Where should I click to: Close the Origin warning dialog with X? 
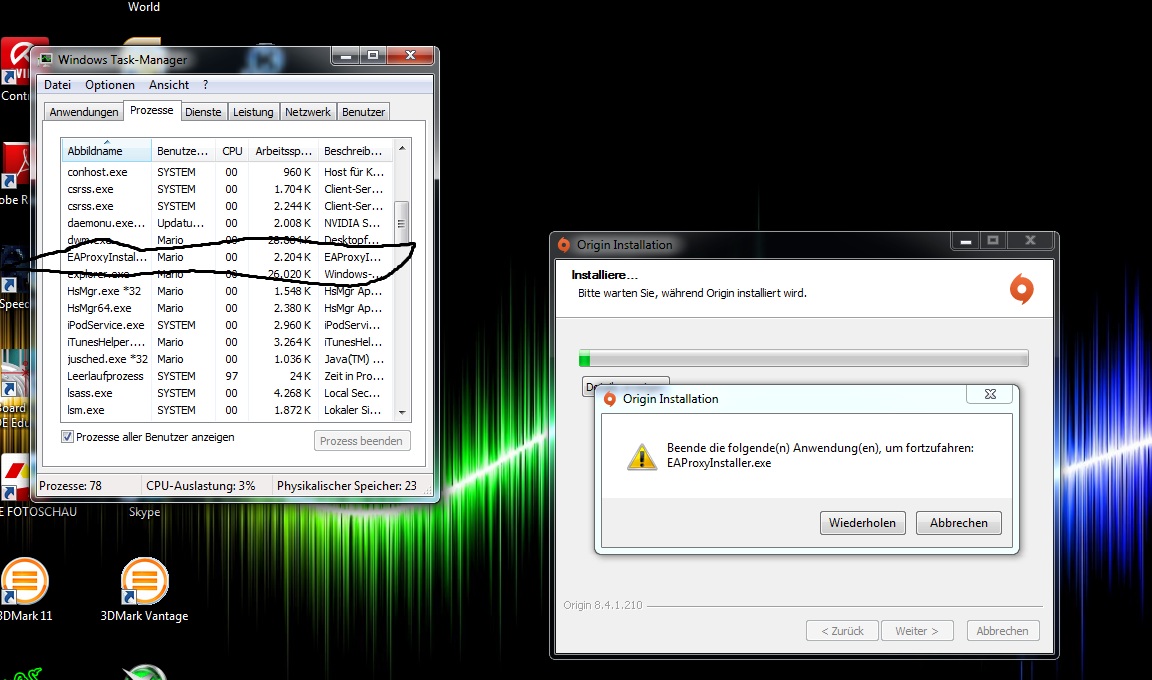click(990, 394)
